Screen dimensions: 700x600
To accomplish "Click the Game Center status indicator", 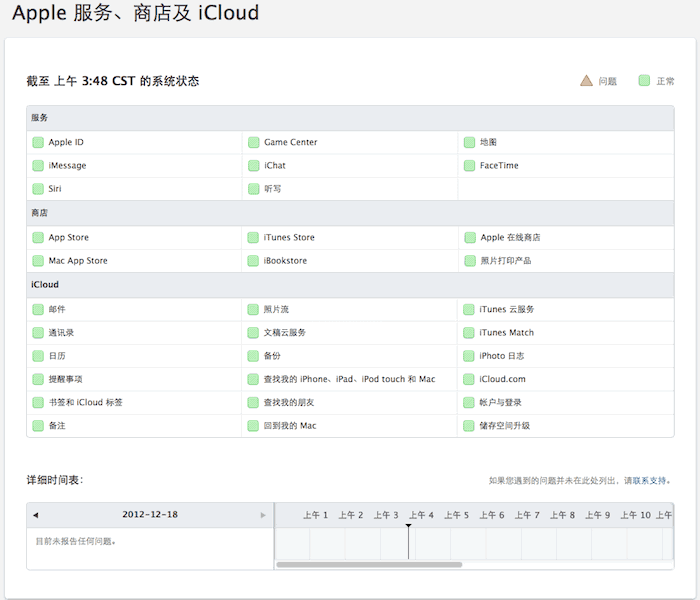I will click(254, 142).
